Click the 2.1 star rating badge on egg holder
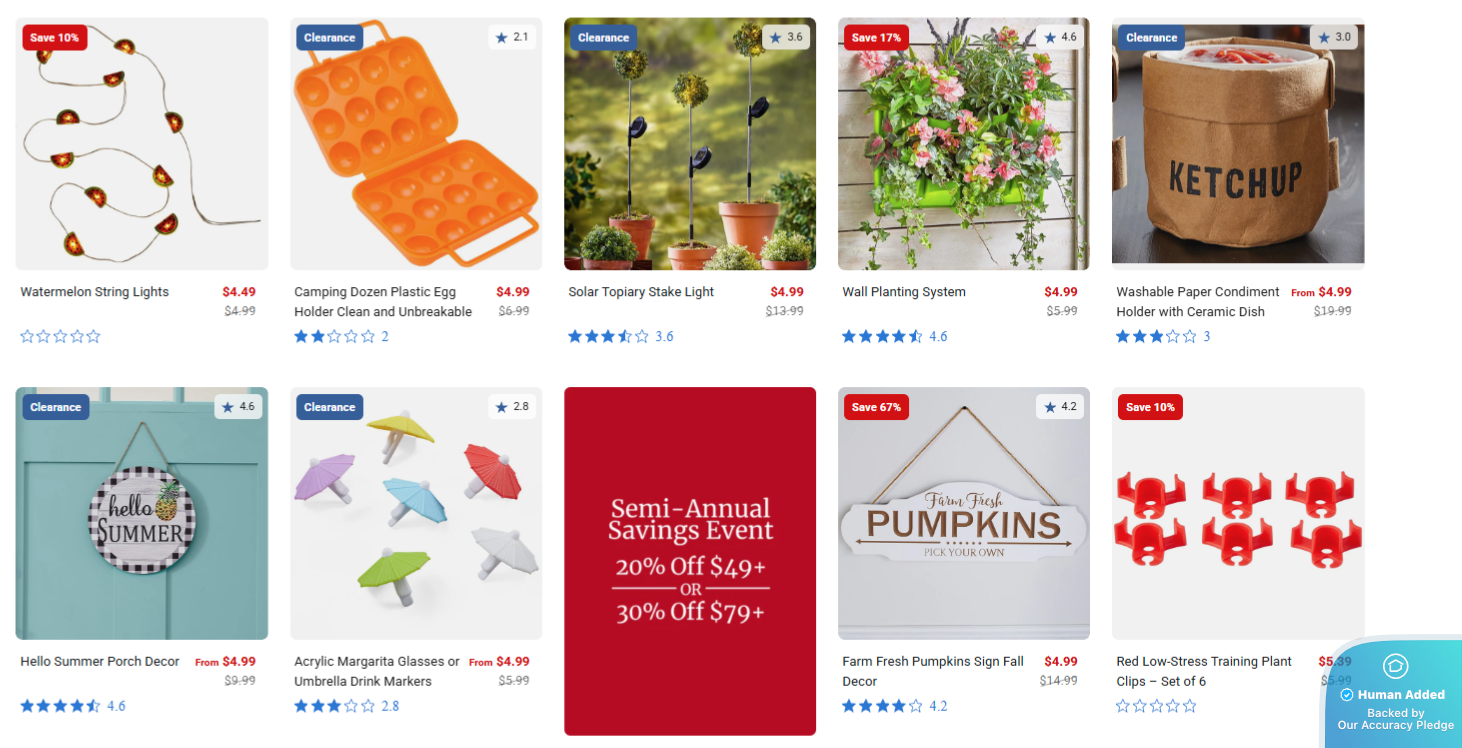 point(513,37)
